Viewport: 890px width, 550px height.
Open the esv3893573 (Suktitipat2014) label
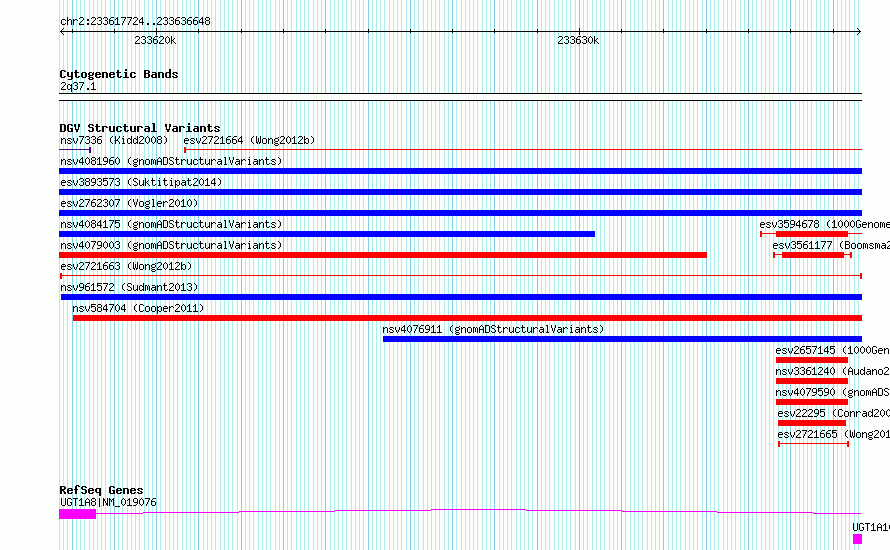tap(141, 182)
